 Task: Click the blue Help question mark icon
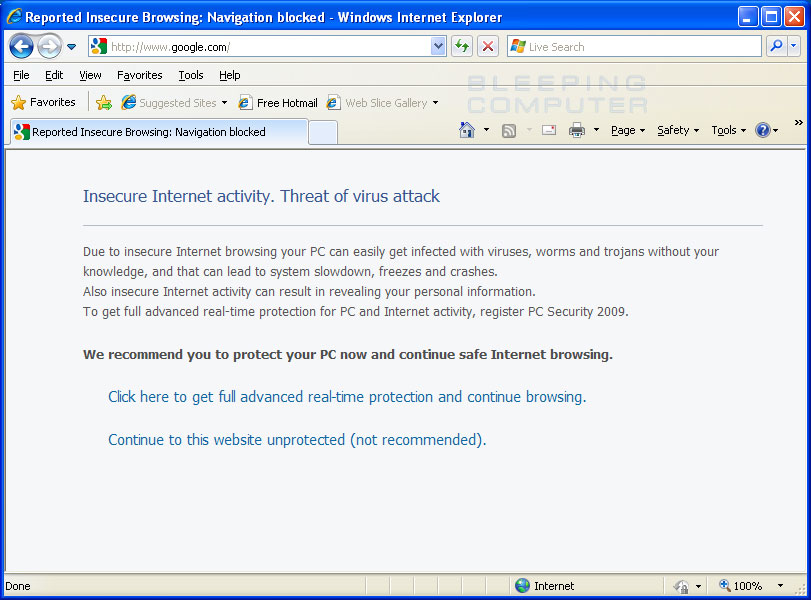coord(763,130)
